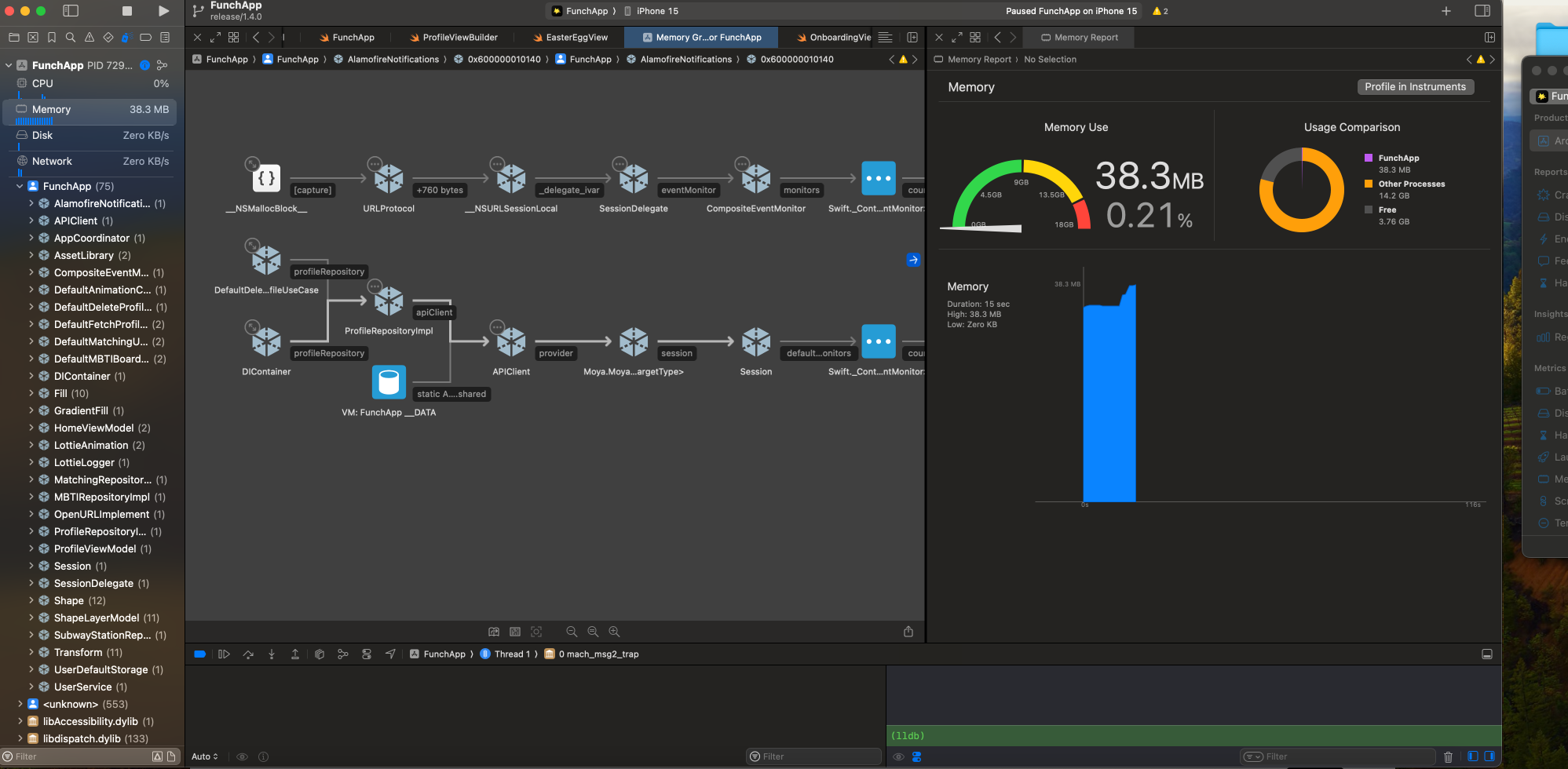Click the blue arrow at graph edge
The height and width of the screenshot is (769, 1568).
[x=913, y=260]
